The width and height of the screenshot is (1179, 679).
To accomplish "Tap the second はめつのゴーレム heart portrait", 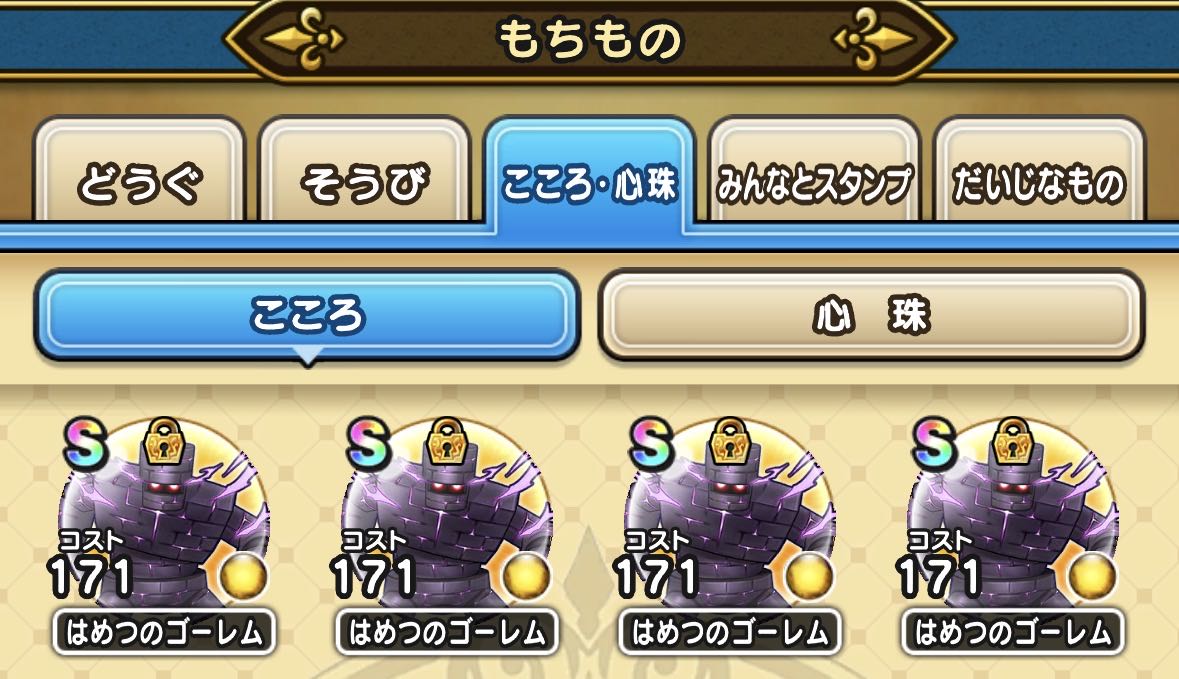I will coord(447,517).
